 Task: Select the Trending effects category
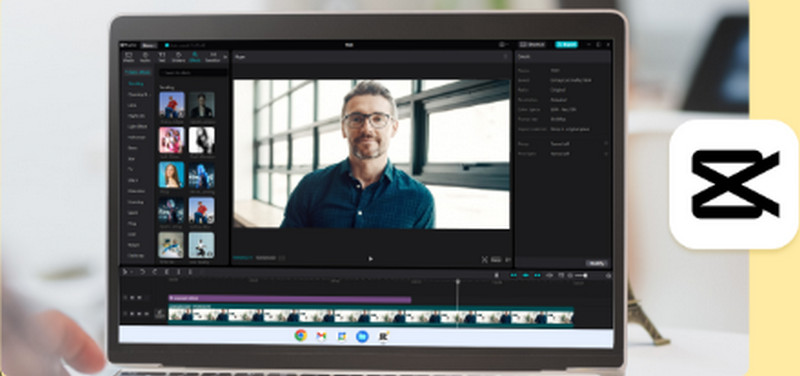[x=136, y=83]
